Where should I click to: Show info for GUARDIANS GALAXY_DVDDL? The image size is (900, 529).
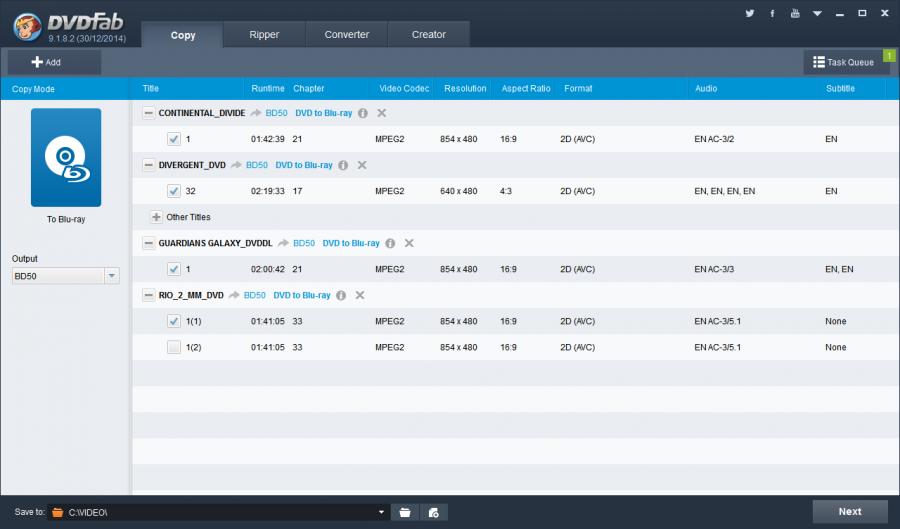(390, 243)
